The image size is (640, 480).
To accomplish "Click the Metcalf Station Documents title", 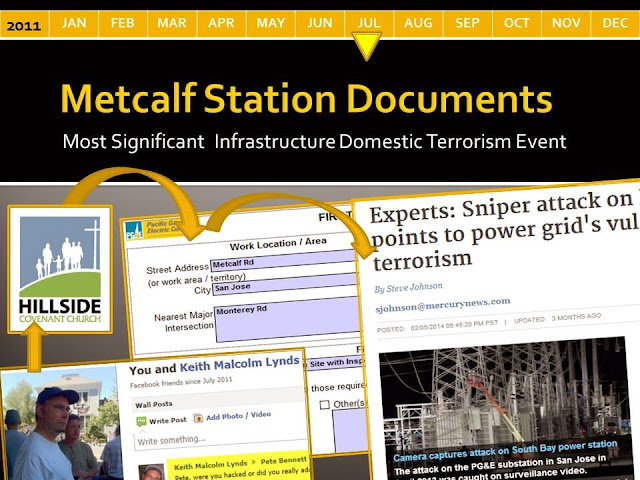I will [x=307, y=99].
